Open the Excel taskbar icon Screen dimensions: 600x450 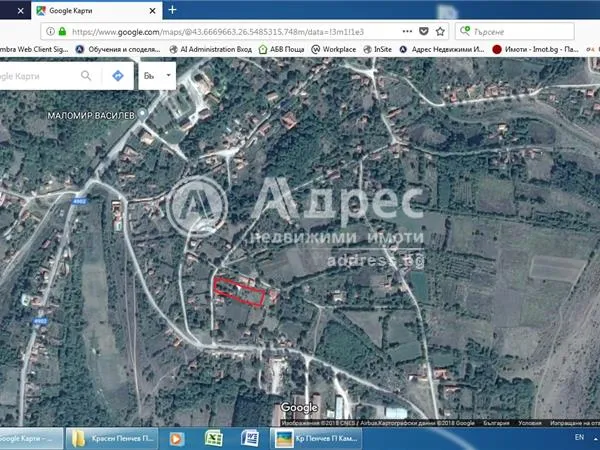tap(214, 439)
